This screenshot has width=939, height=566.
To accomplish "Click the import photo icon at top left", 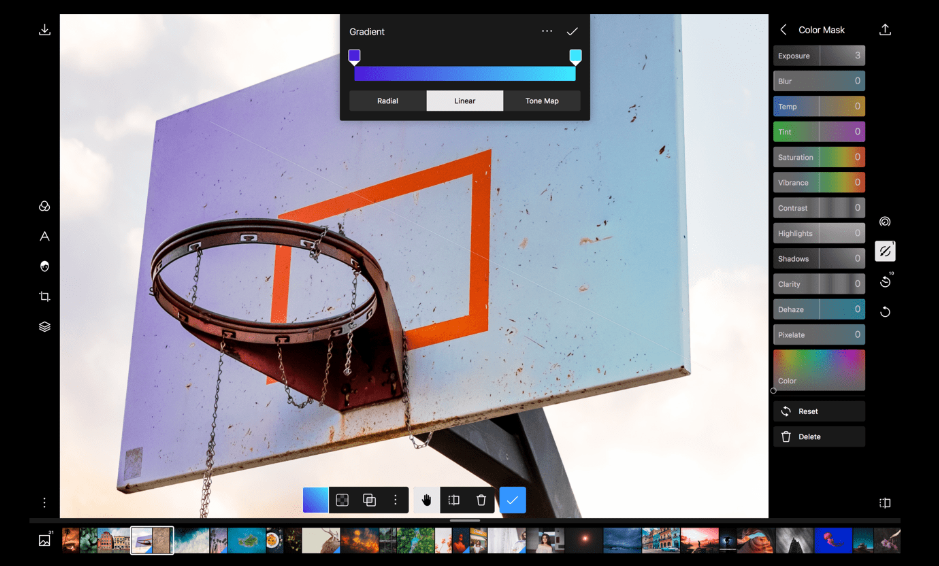I will point(44,29).
